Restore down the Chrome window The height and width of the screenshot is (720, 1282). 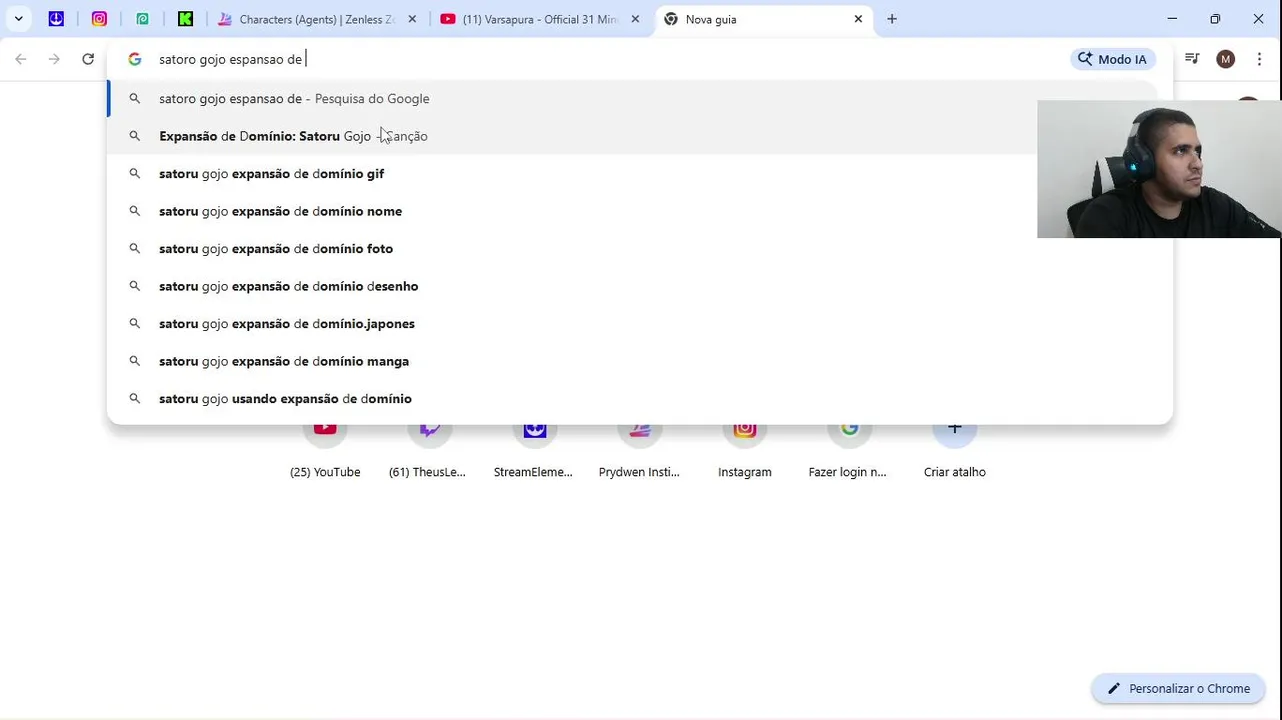pyautogui.click(x=1215, y=19)
